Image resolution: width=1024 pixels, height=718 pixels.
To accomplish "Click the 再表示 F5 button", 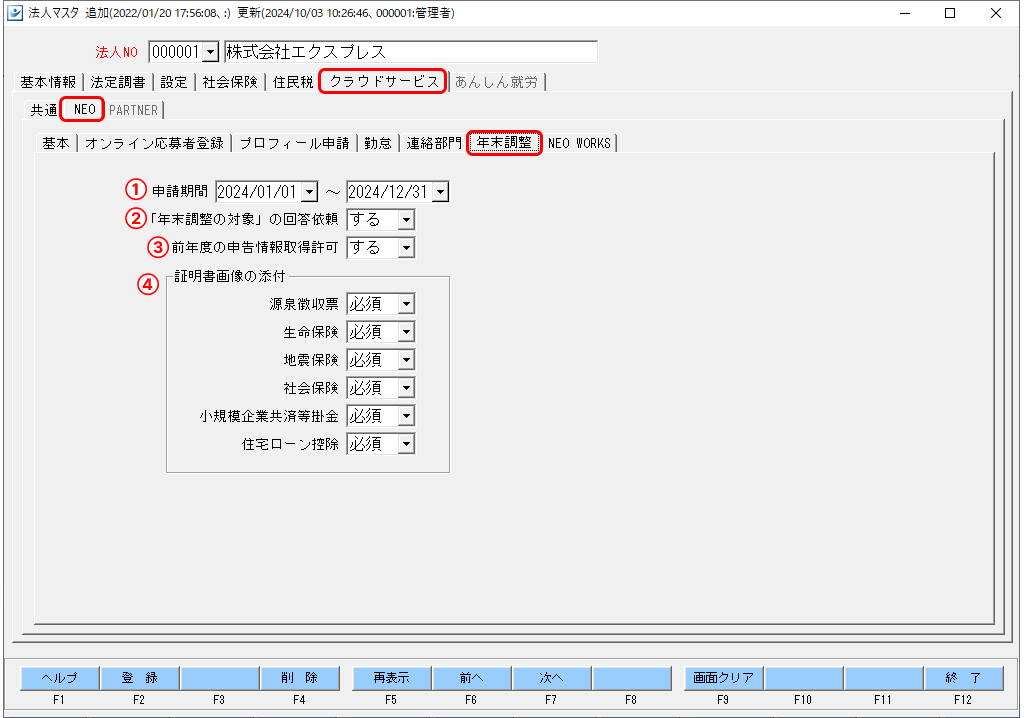I will (391, 678).
